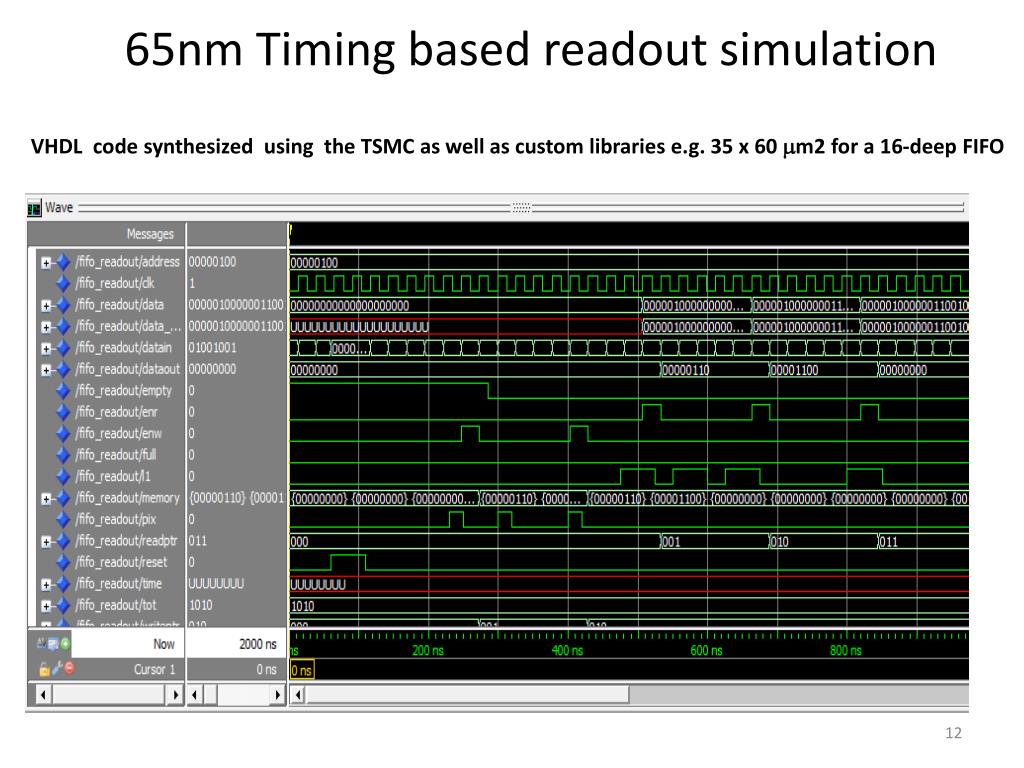
Task: Click the diamond icon for fifo_readout/empty
Action: [x=63, y=391]
